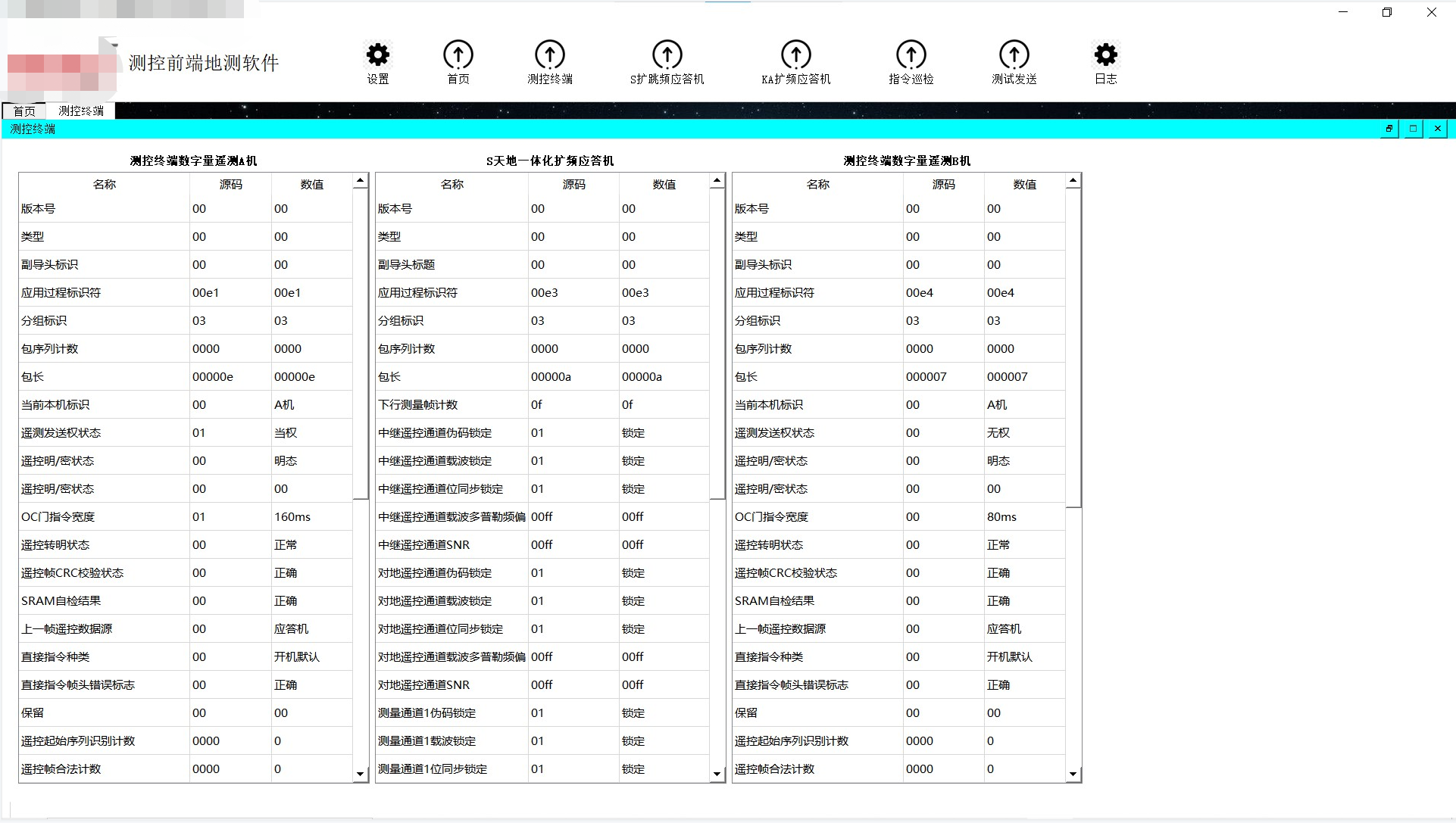
Task: Open the 日志 gear icon
Action: click(1105, 55)
